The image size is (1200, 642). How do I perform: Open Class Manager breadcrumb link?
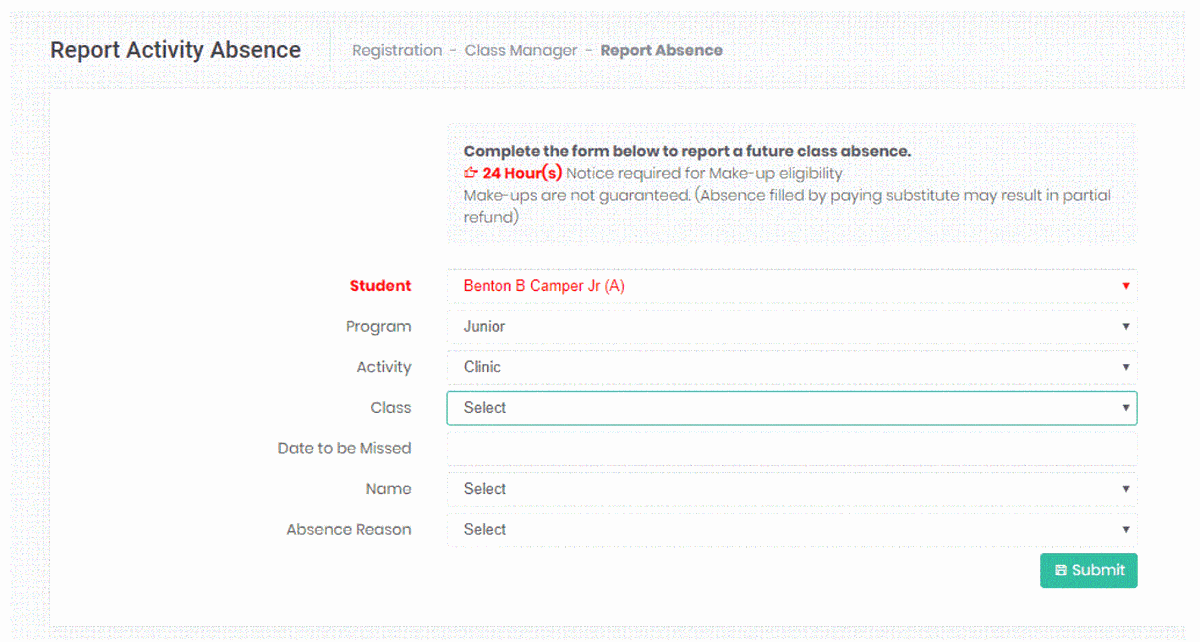521,51
